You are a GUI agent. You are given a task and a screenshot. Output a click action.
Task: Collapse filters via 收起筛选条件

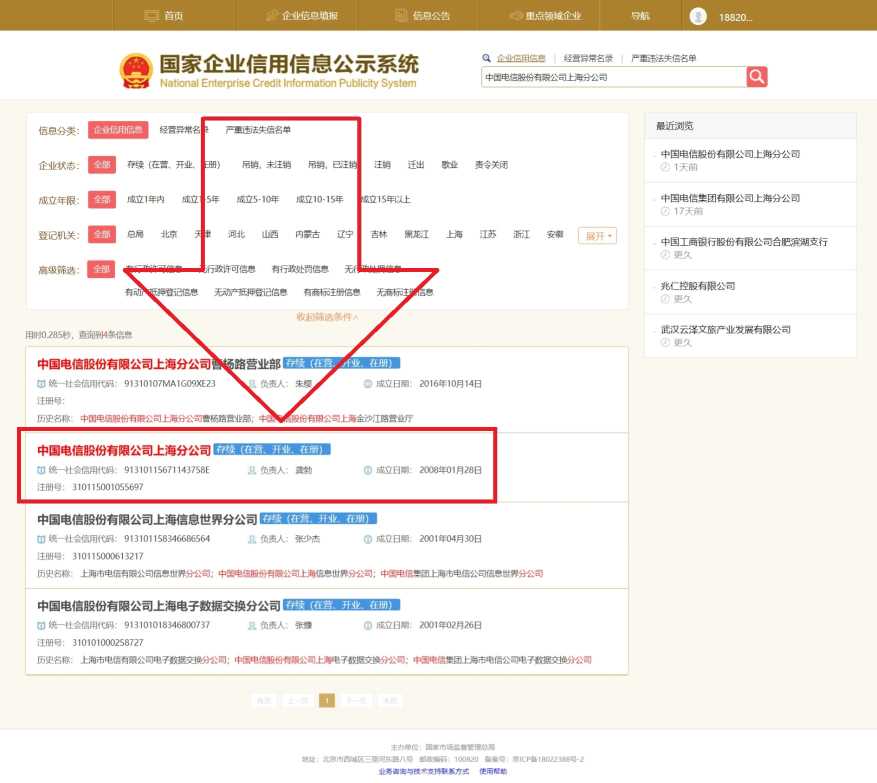327,317
